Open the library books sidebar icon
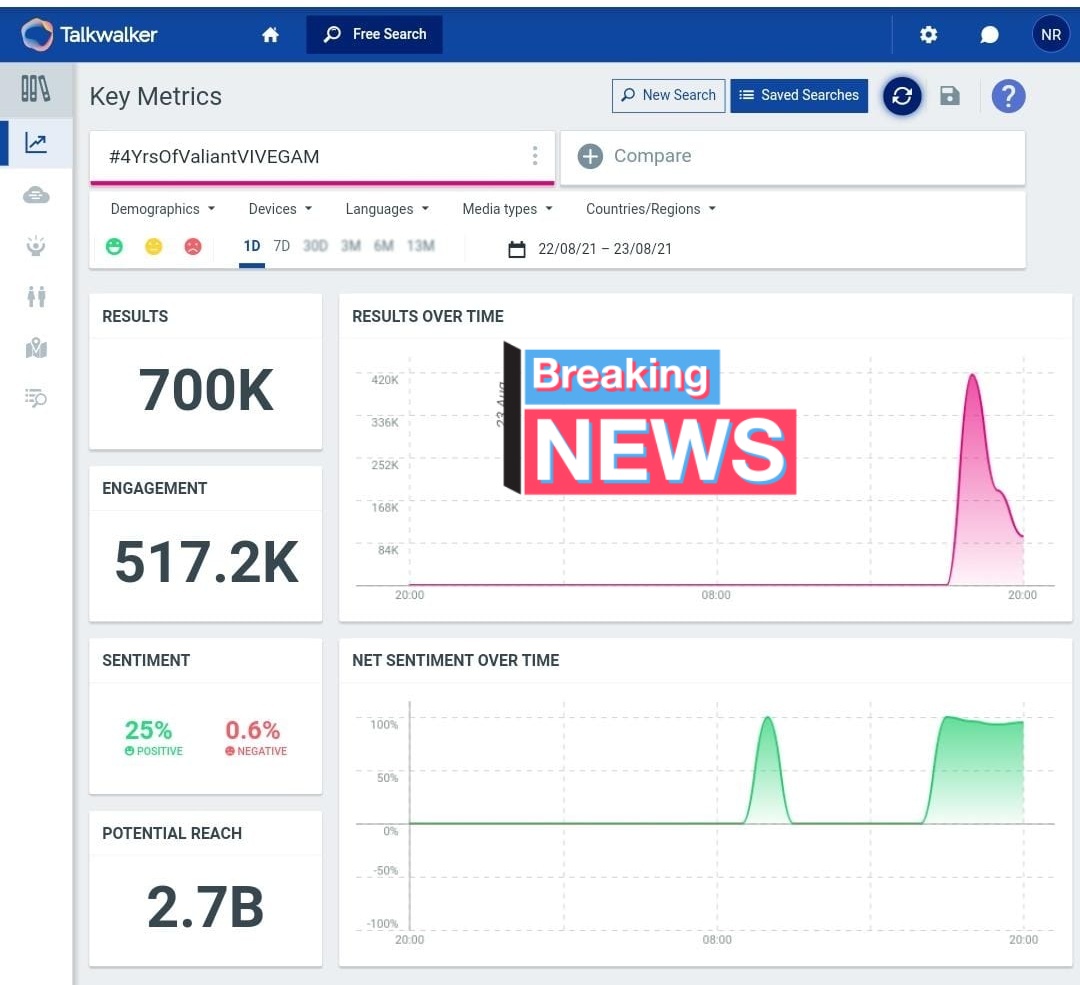The height and width of the screenshot is (985, 1080). (36, 90)
